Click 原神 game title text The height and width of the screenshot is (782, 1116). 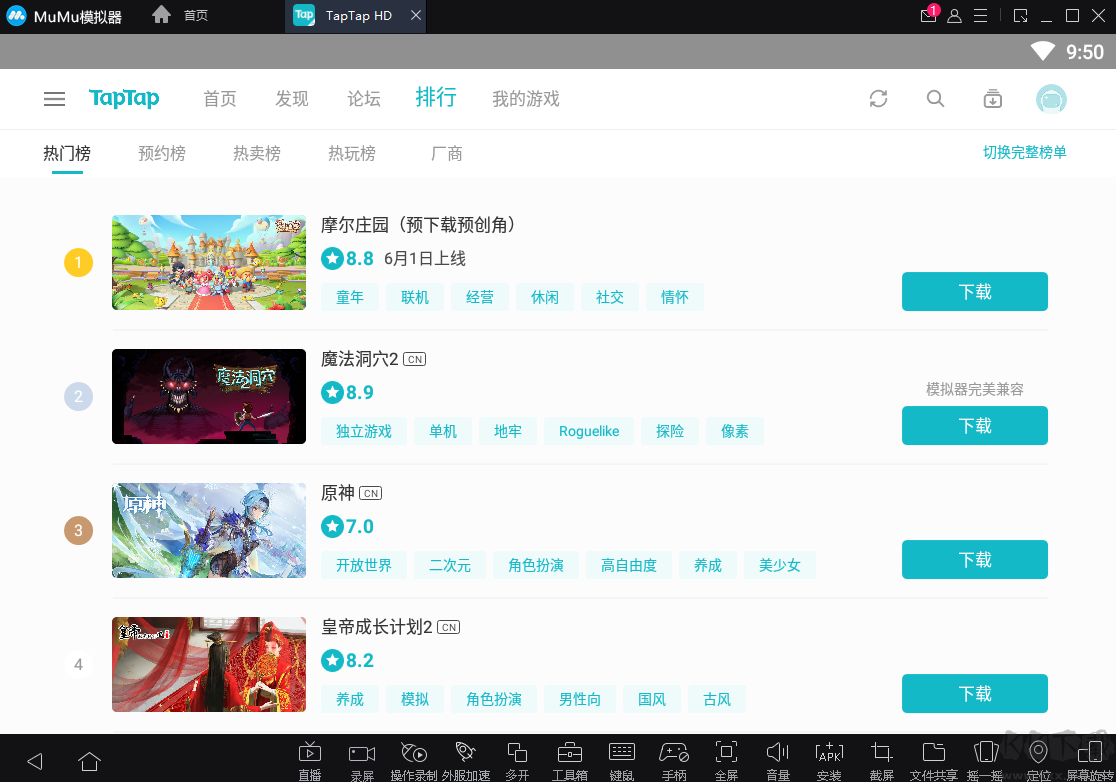337,493
